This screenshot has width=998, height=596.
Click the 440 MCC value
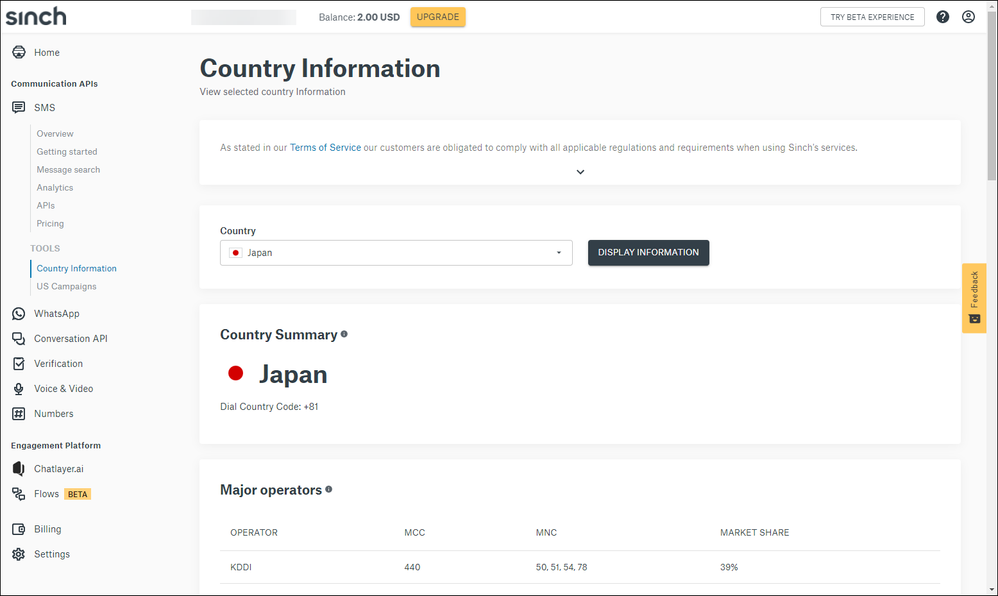coord(412,567)
